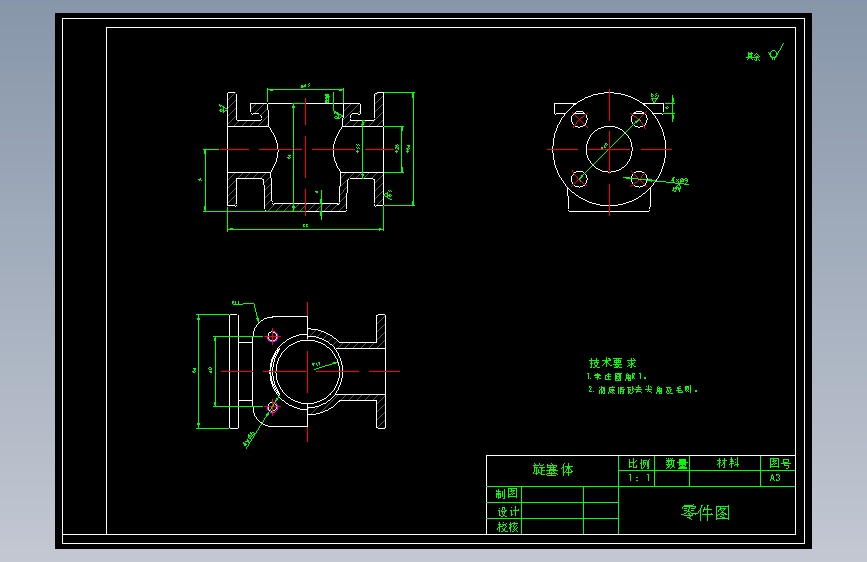This screenshot has width=867, height=562.
Task: Click the empty cell under "材料"
Action: [725, 478]
